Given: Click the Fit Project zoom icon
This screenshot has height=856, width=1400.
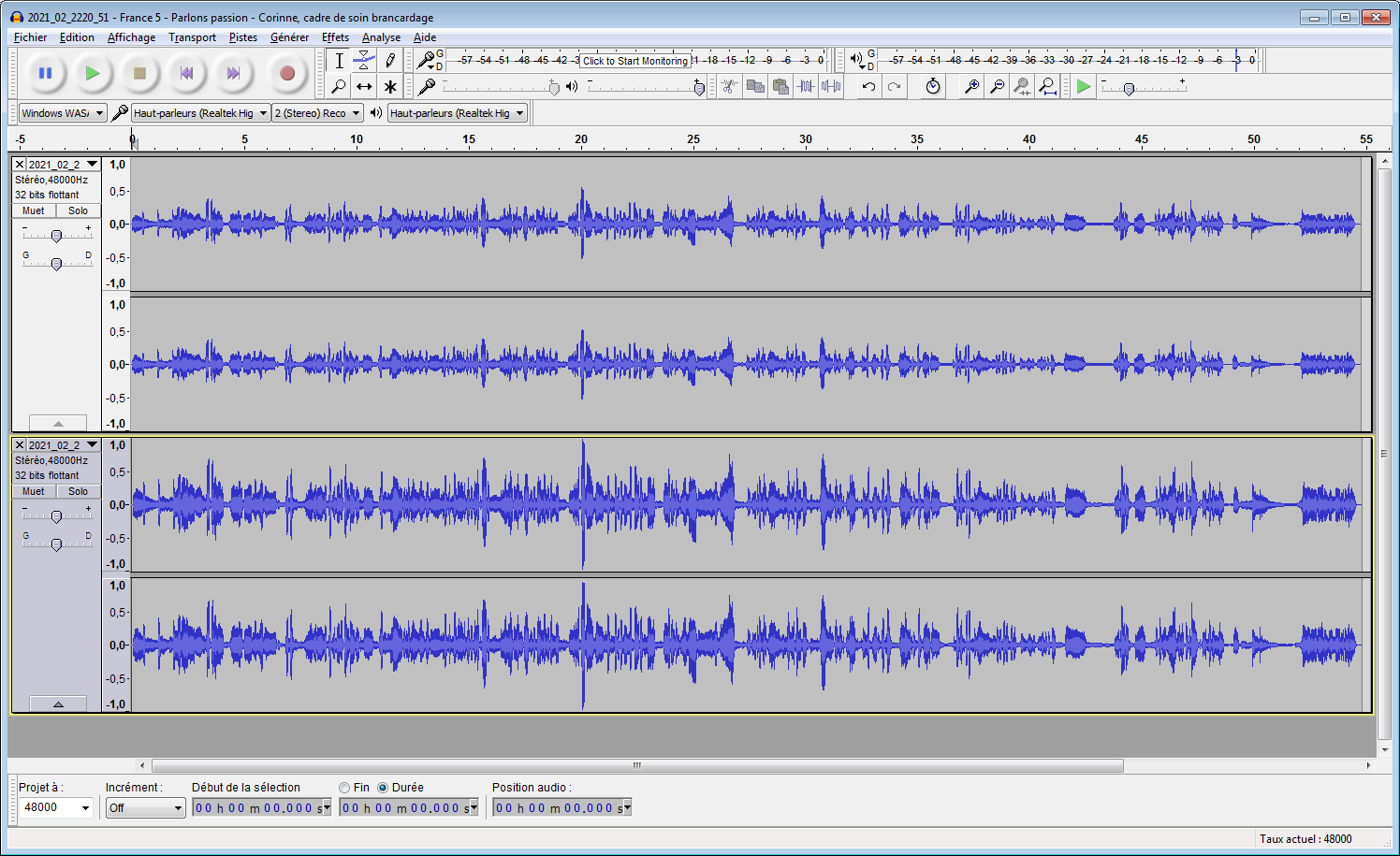Looking at the screenshot, I should pyautogui.click(x=1048, y=87).
